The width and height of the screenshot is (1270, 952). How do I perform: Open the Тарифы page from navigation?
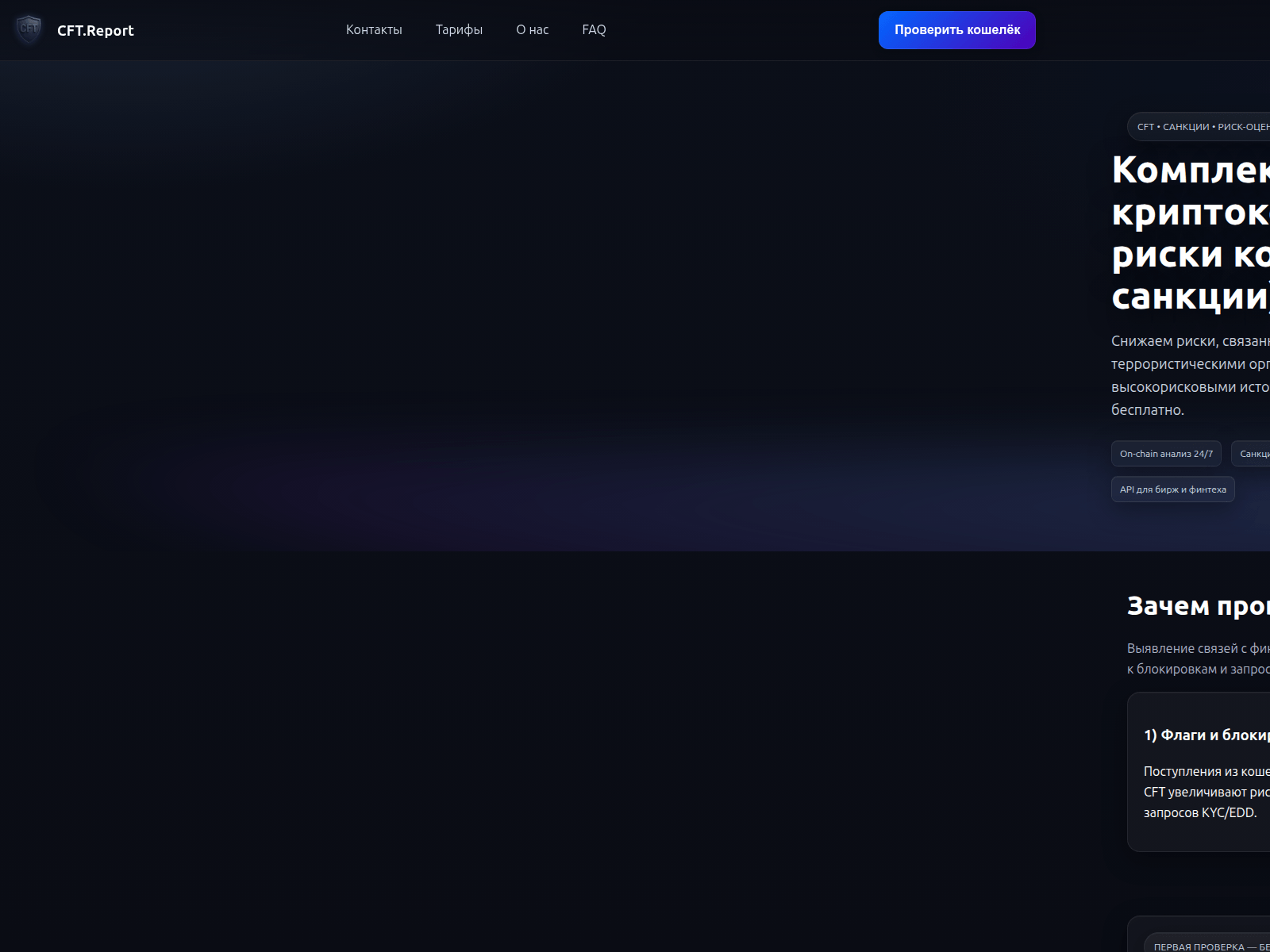[459, 29]
